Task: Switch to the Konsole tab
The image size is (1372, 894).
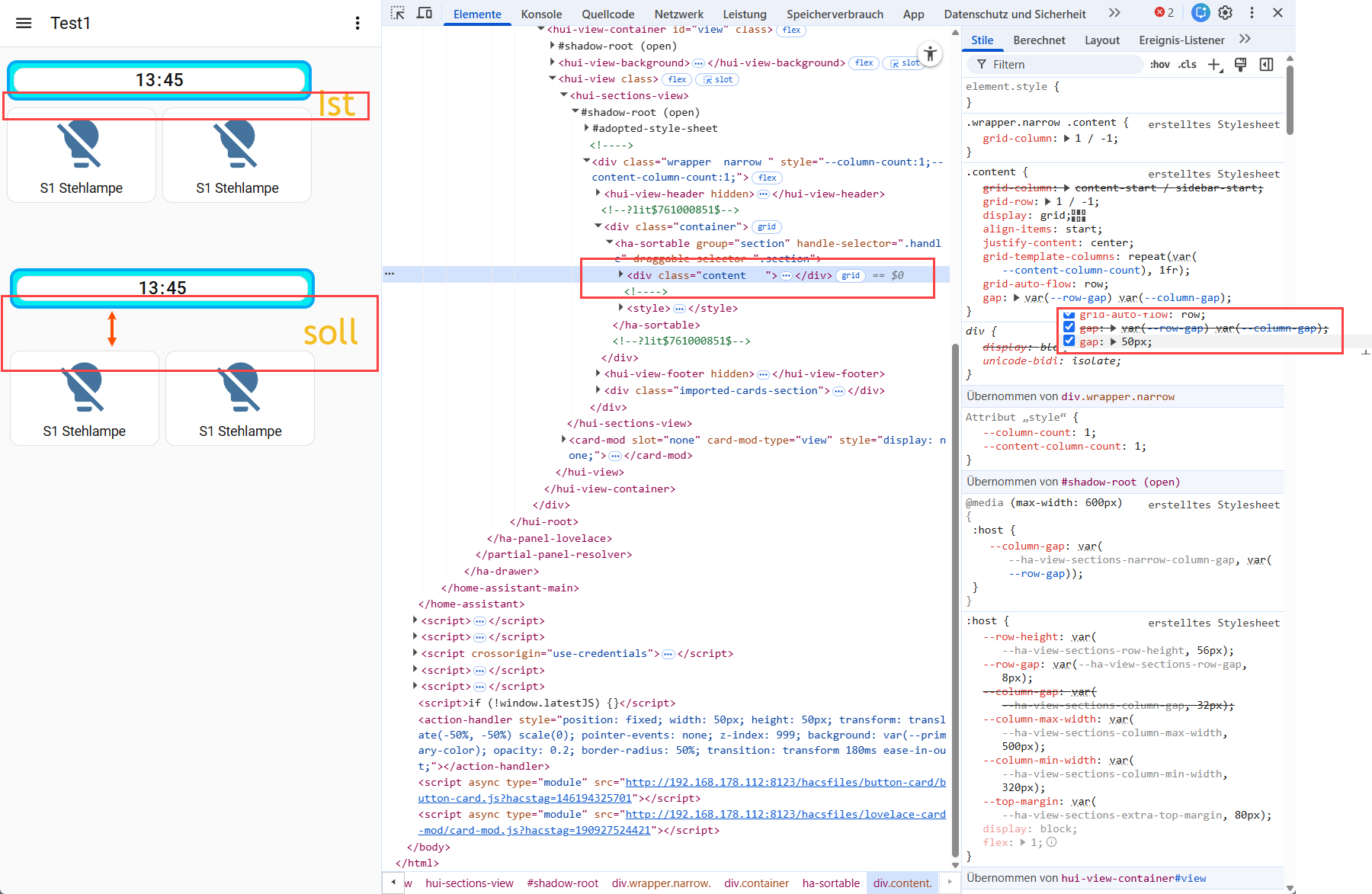Action: [x=541, y=14]
